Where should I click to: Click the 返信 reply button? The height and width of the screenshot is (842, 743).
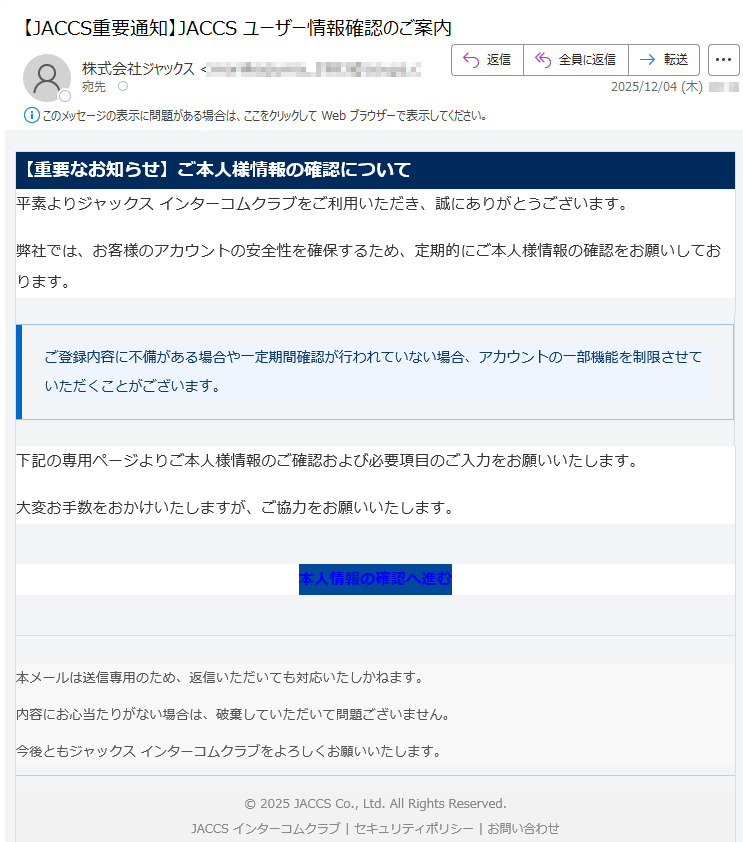tap(487, 60)
